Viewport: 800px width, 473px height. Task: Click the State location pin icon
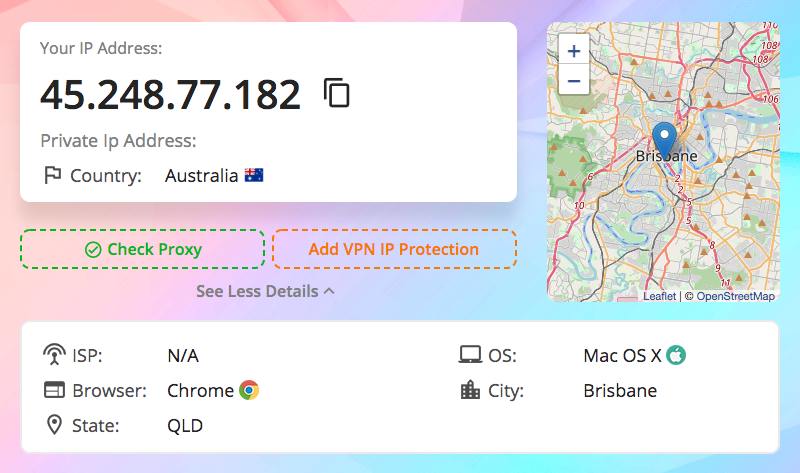click(x=54, y=425)
